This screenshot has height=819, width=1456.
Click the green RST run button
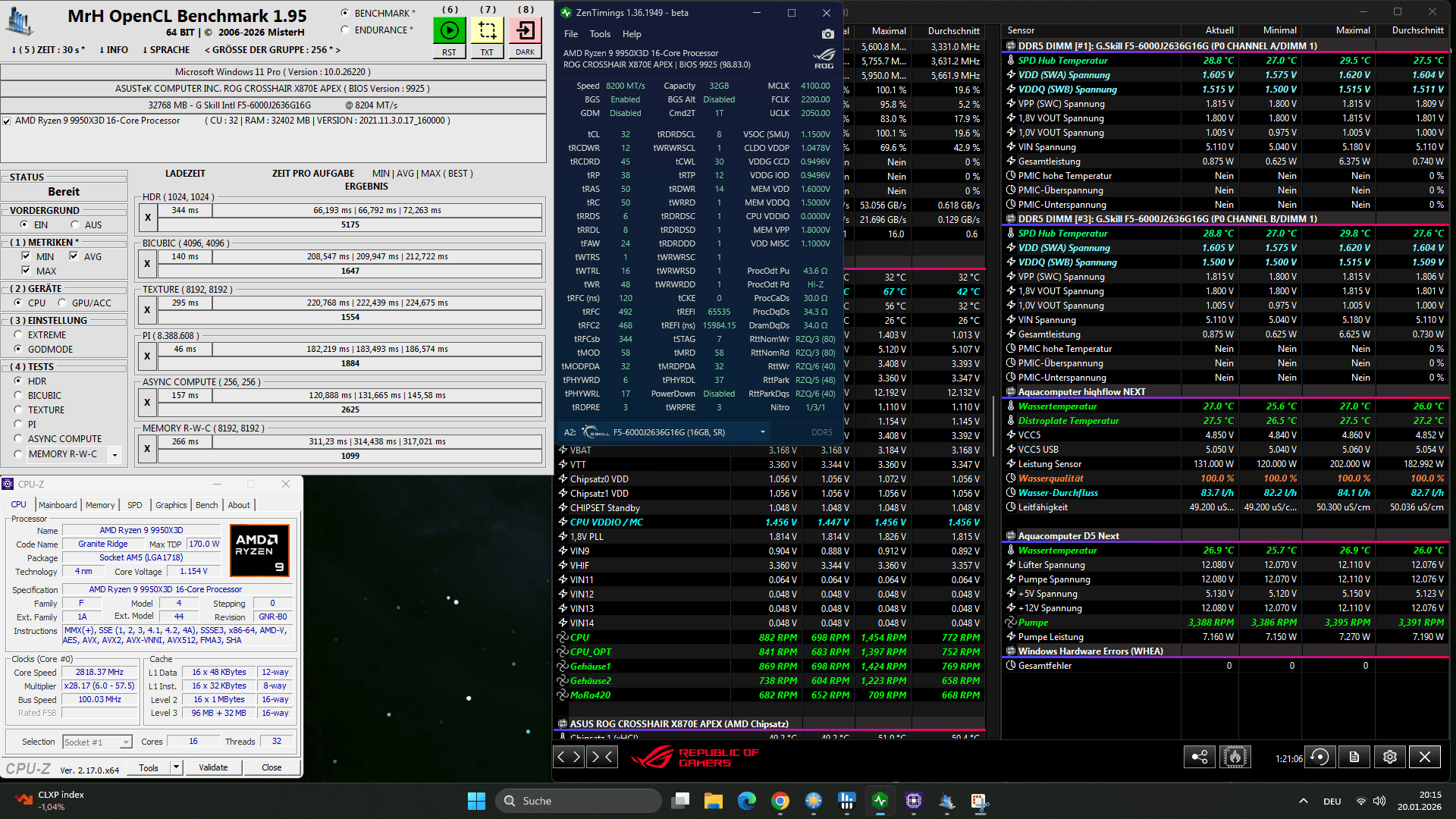449,31
